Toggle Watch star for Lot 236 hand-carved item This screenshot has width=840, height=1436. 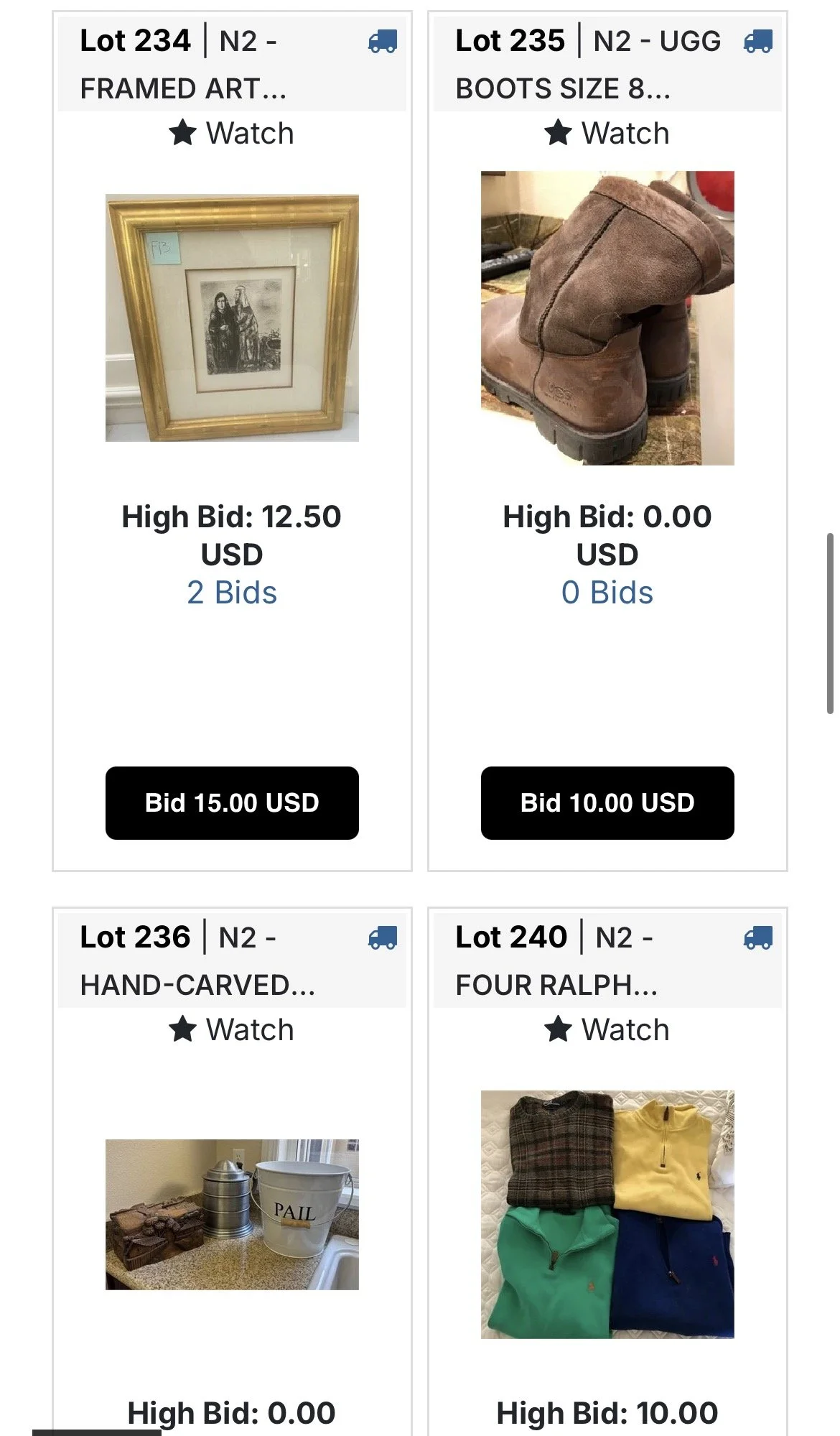click(231, 1029)
